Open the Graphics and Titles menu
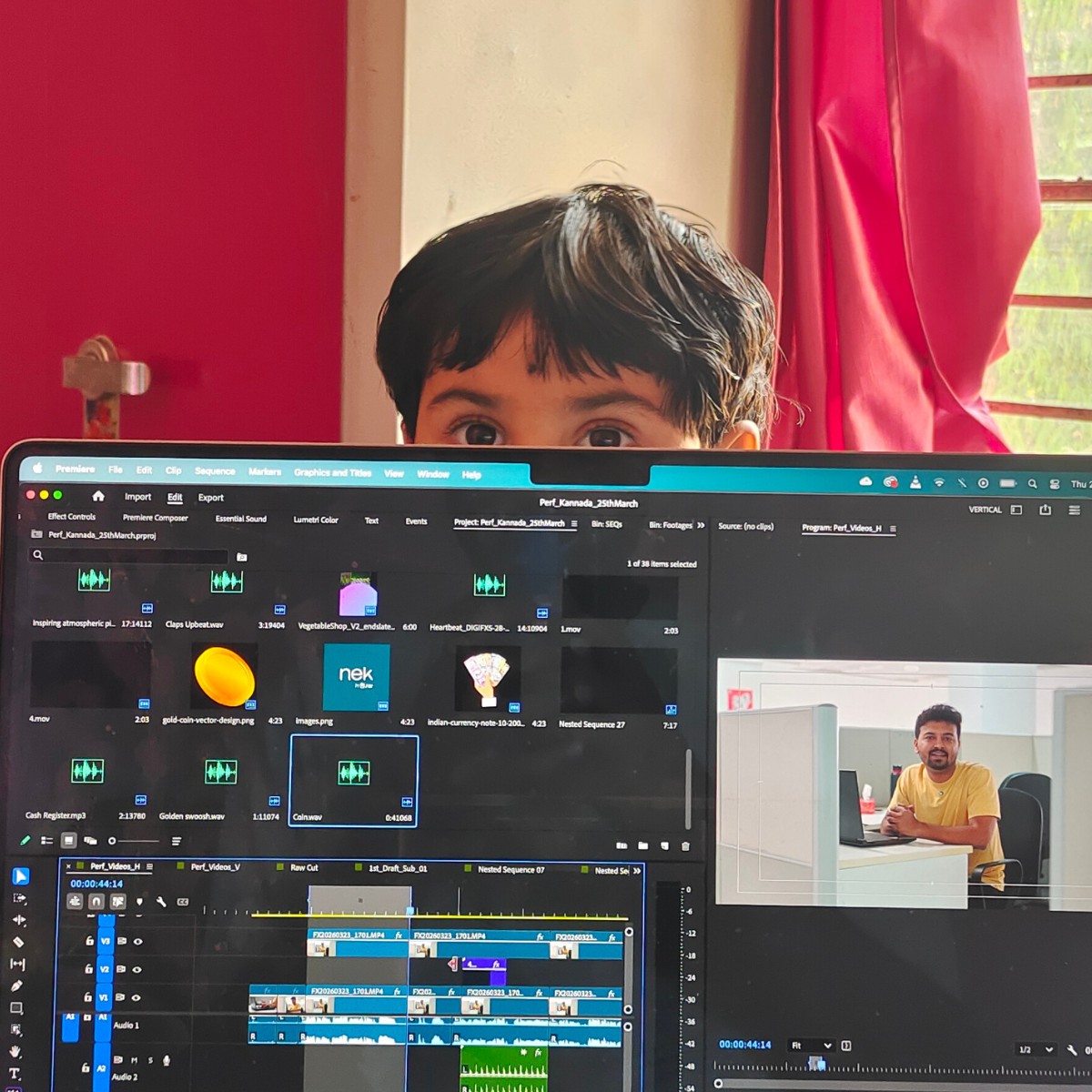The image size is (1092, 1092). click(332, 472)
